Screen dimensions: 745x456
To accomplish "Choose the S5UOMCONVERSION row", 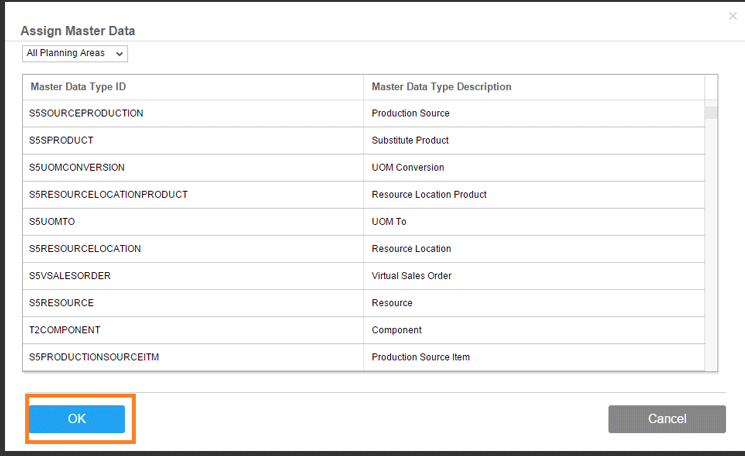I will tap(77, 167).
